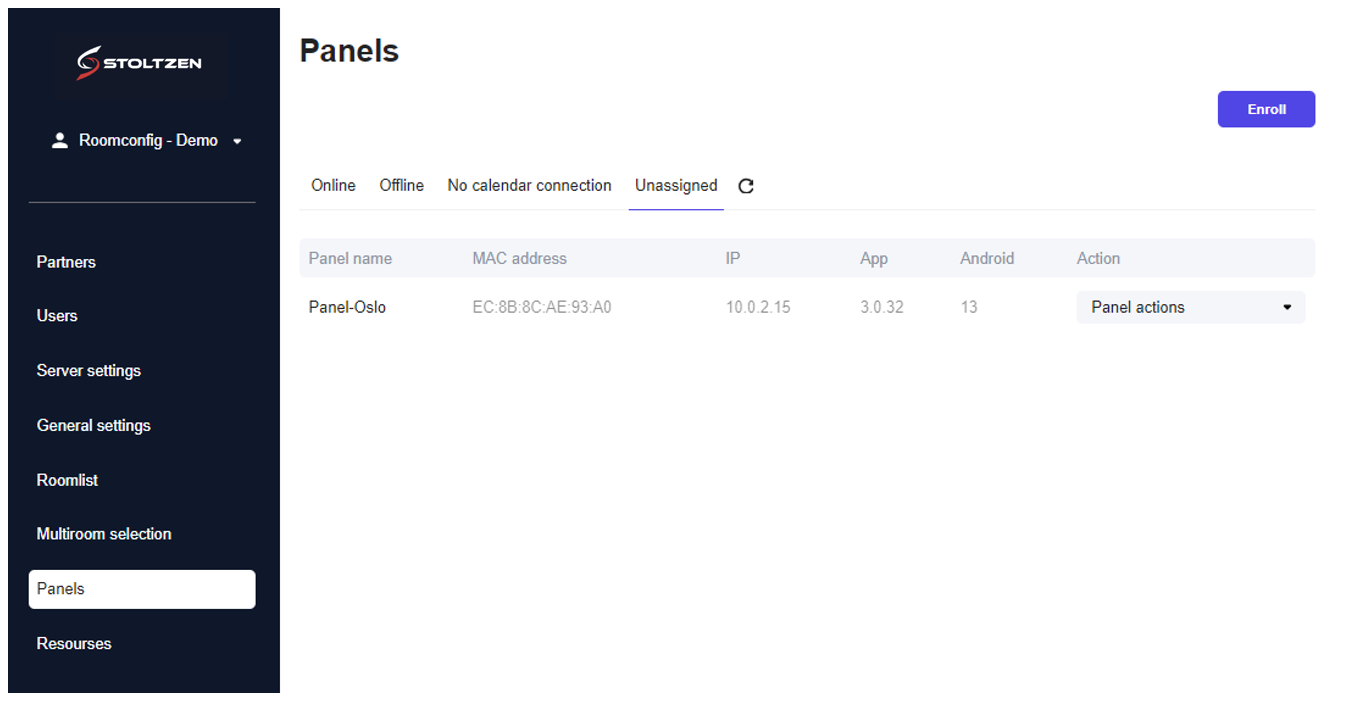Click the Panel-Oslo panel name
This screenshot has height=702, width=1346.
347,308
